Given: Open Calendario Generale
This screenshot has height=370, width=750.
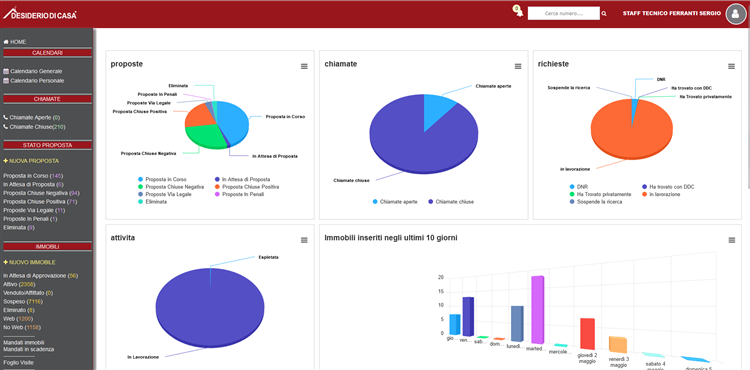Looking at the screenshot, I should pos(33,71).
